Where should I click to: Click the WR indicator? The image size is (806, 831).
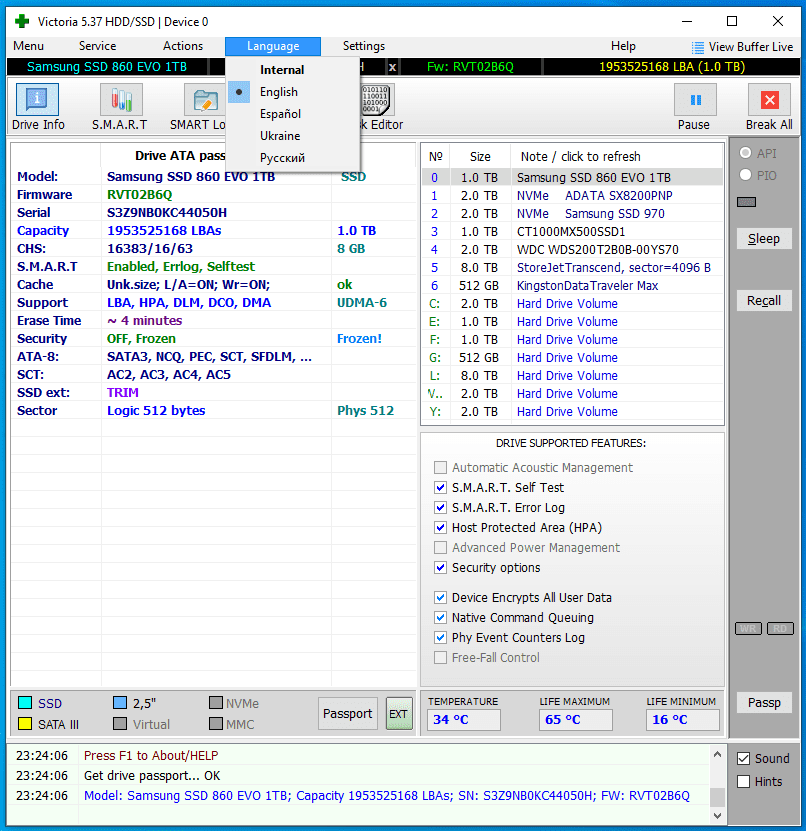748,629
